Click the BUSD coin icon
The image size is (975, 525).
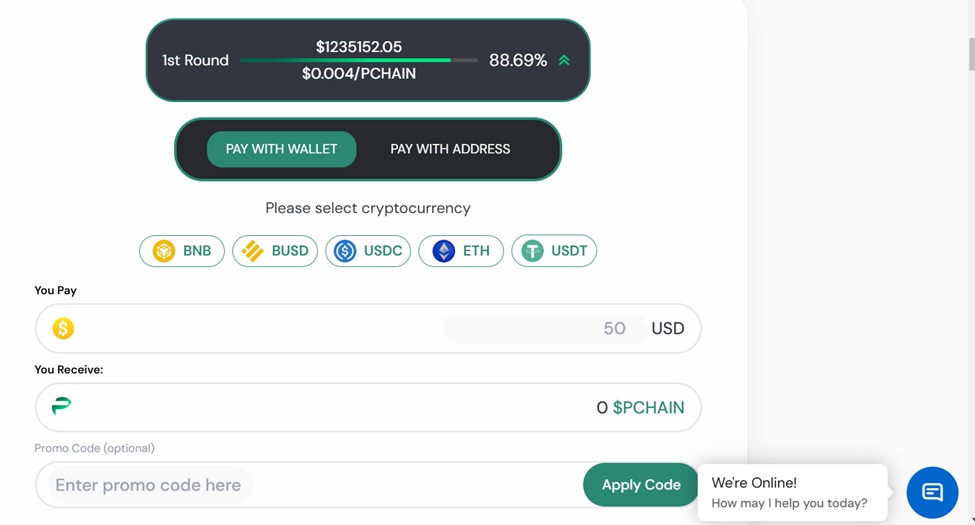coord(253,251)
